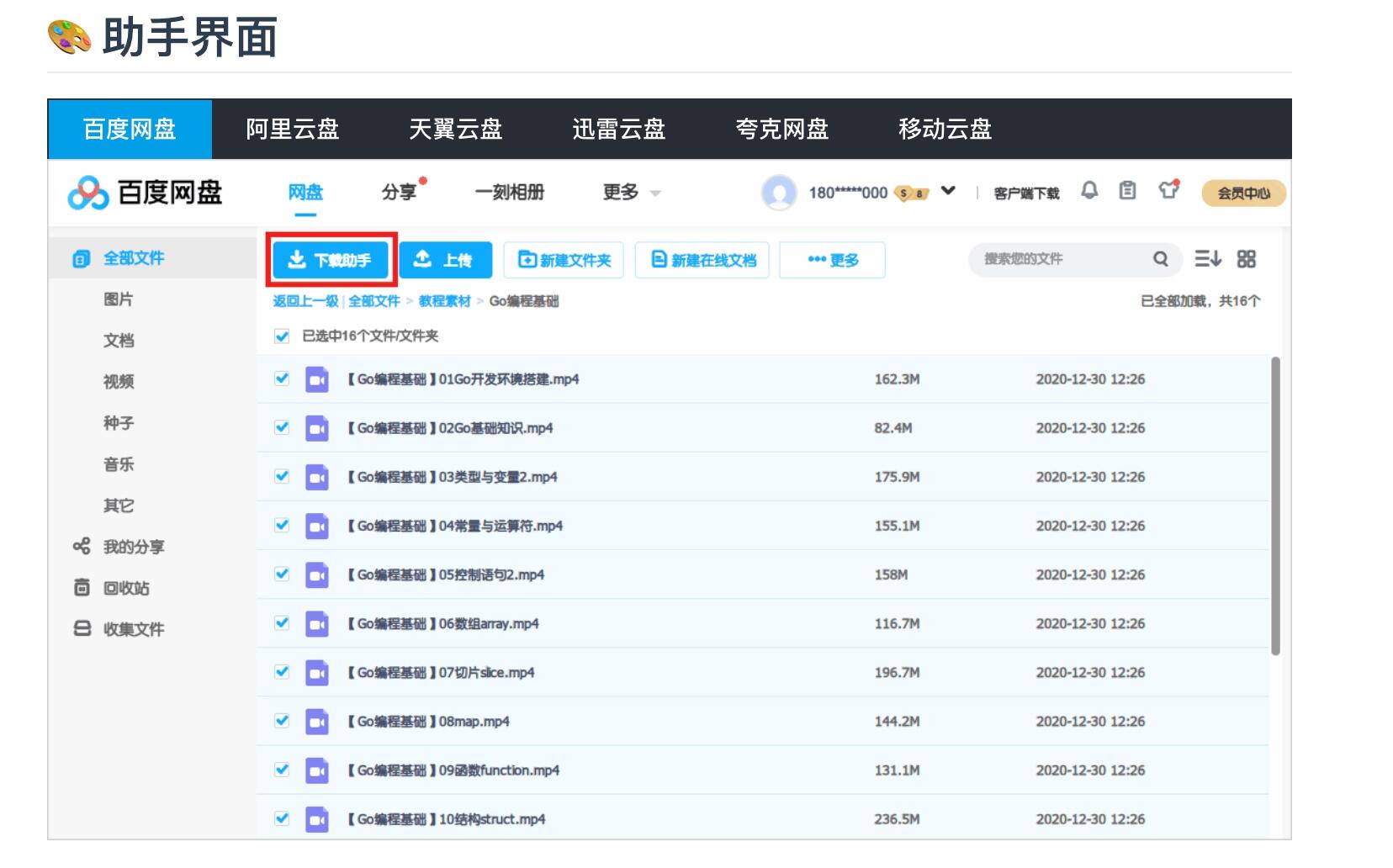Switch to the 百度网盘 tab
Image resolution: width=1393 pixels, height=868 pixels.
[x=130, y=129]
